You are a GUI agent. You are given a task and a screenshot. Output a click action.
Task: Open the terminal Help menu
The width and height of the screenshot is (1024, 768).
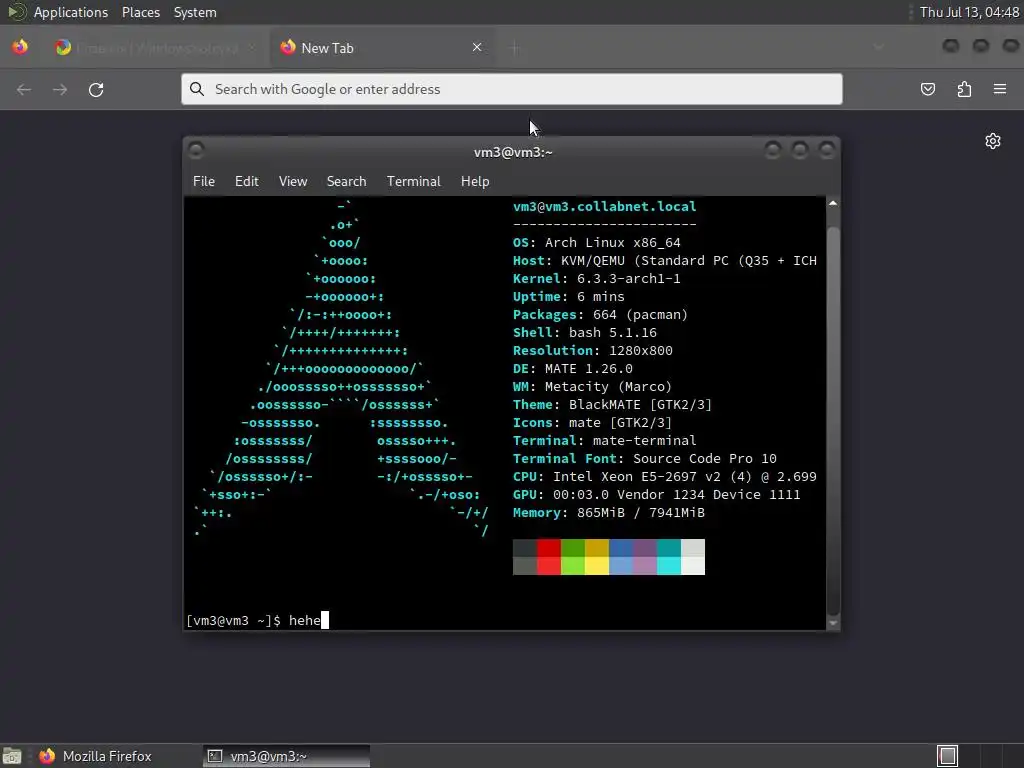coord(475,181)
